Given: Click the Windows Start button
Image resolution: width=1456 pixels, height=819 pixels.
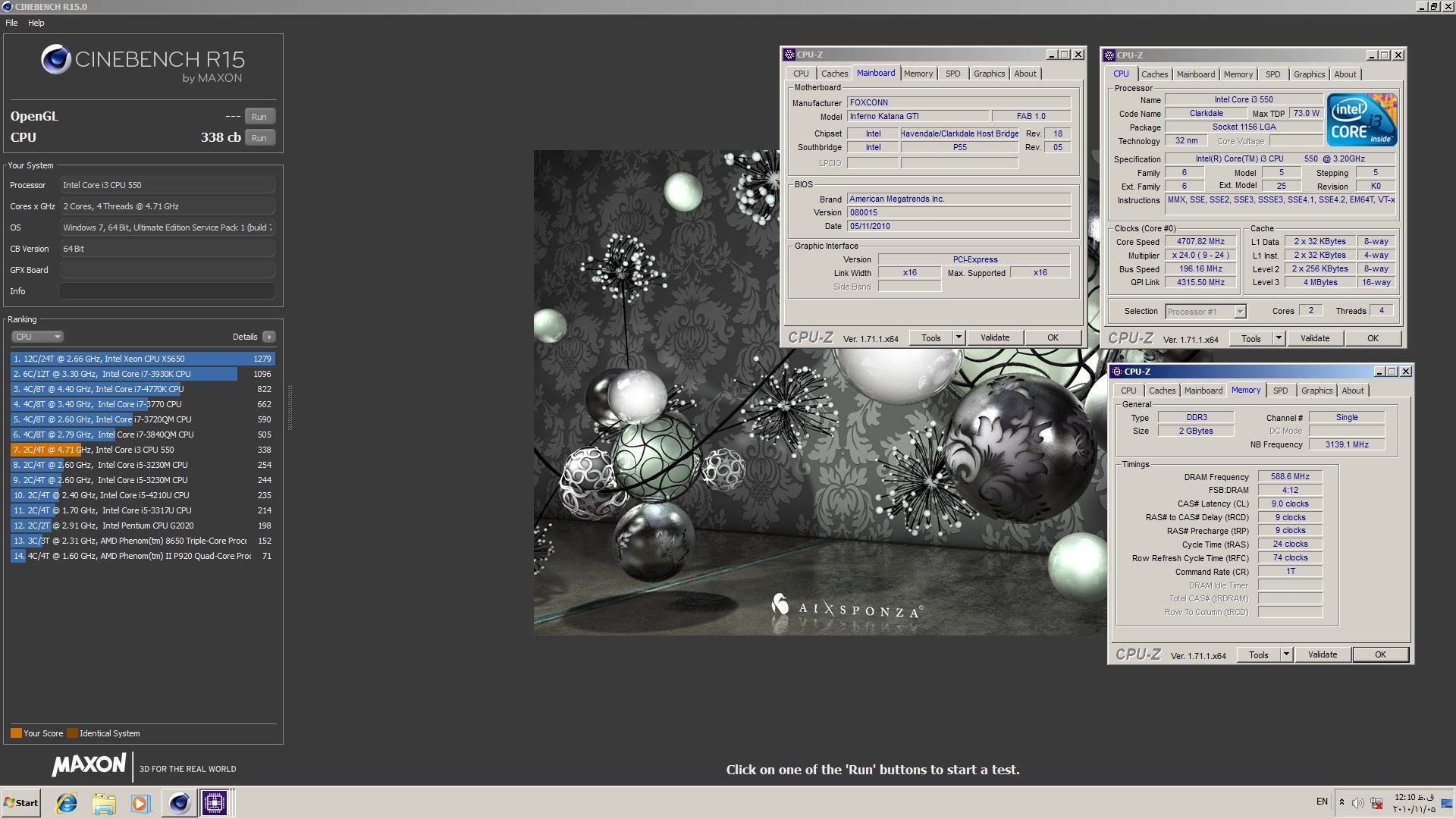Looking at the screenshot, I should click(x=21, y=802).
